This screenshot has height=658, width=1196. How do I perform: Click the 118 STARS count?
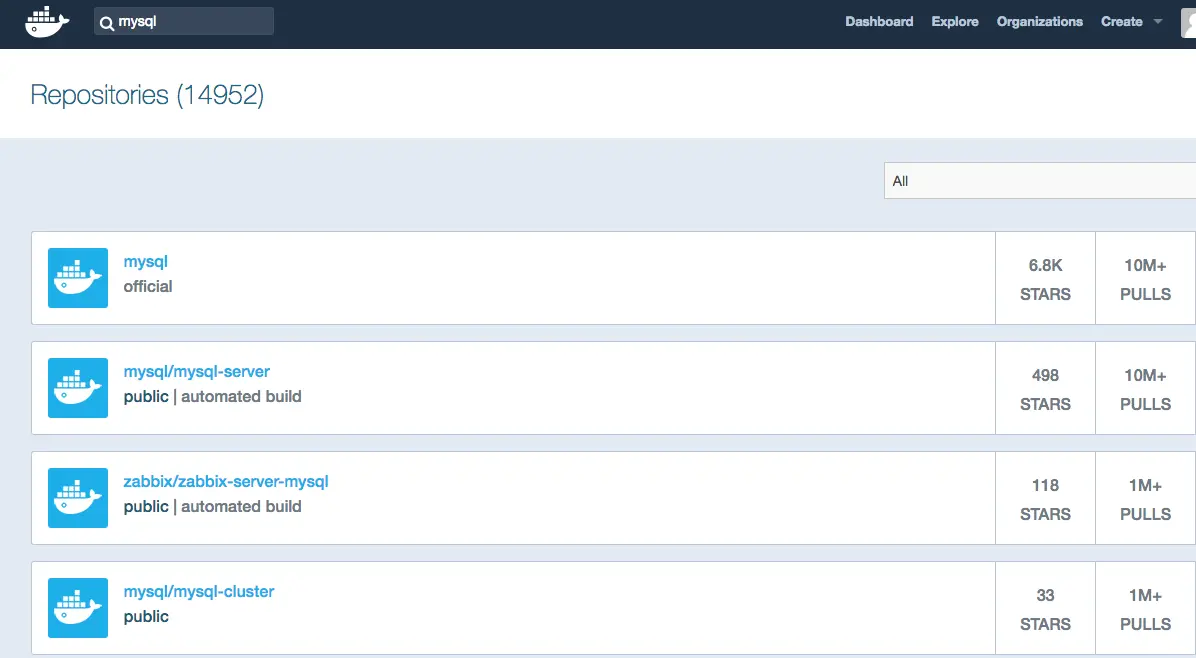pyautogui.click(x=1045, y=499)
